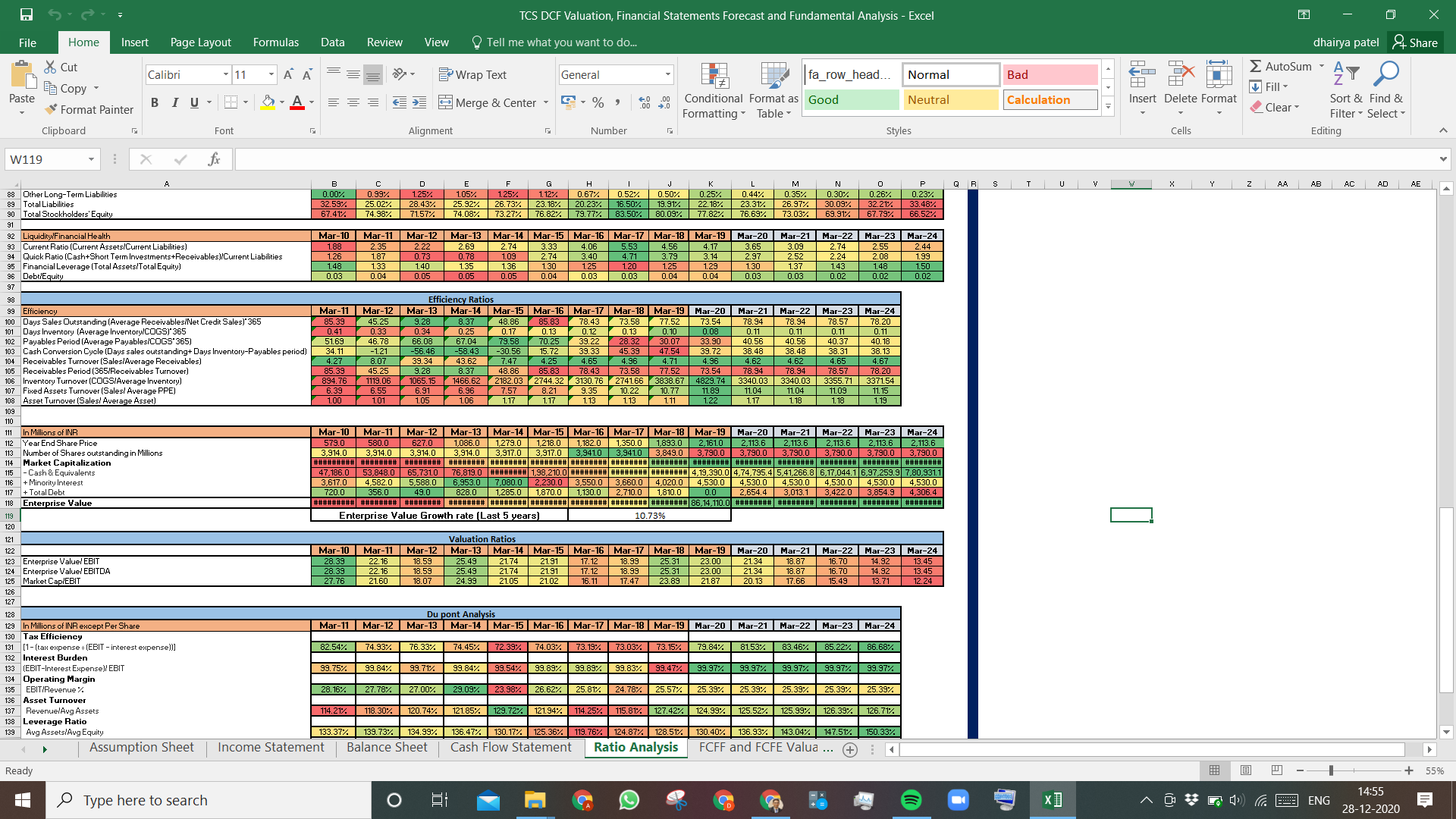Select the Format Painter tool
The width and height of the screenshot is (1456, 819).
pyautogui.click(x=89, y=109)
